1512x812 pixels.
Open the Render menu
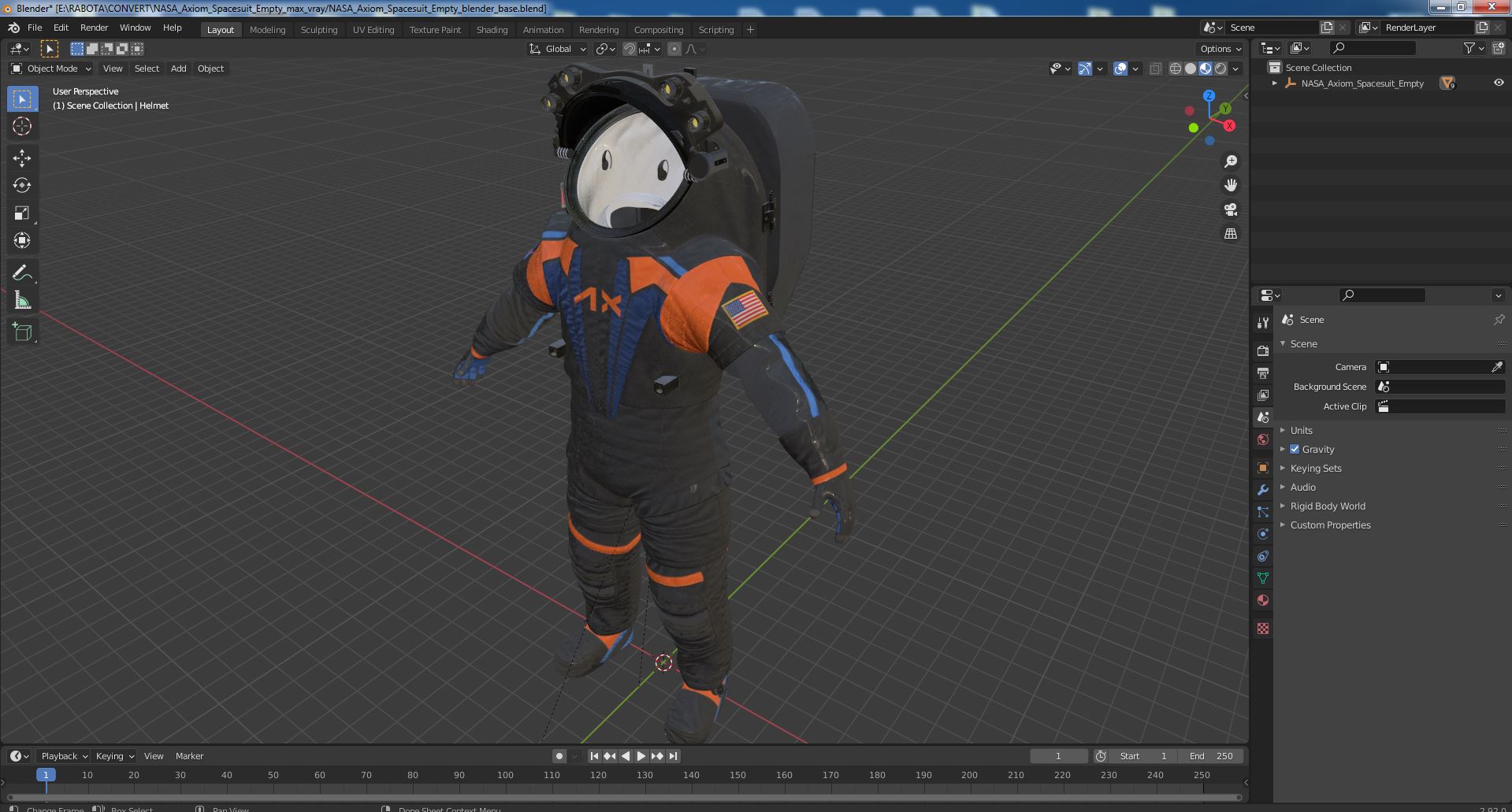94,28
